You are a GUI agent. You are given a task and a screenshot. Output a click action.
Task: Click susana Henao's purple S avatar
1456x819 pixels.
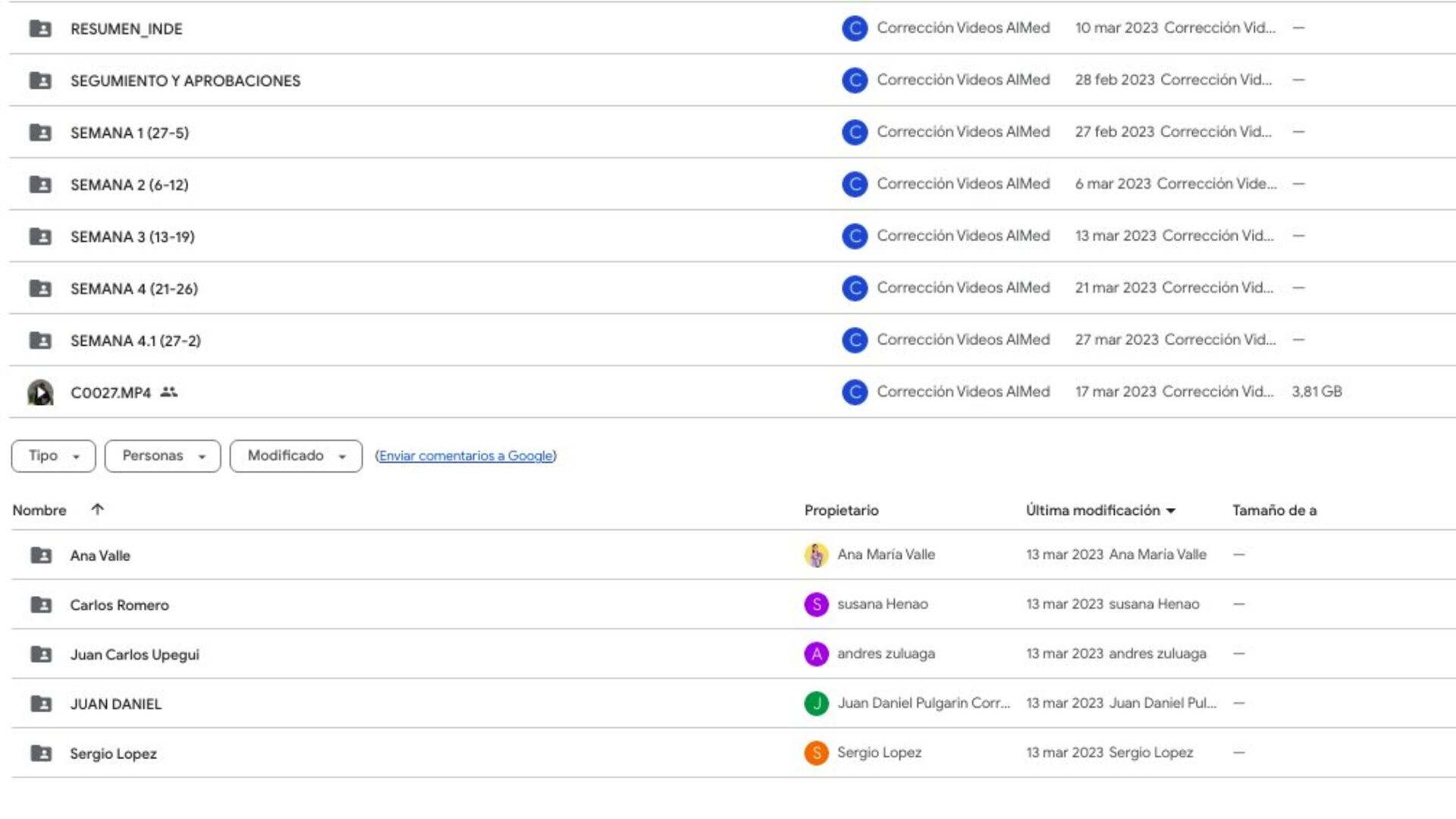click(816, 604)
